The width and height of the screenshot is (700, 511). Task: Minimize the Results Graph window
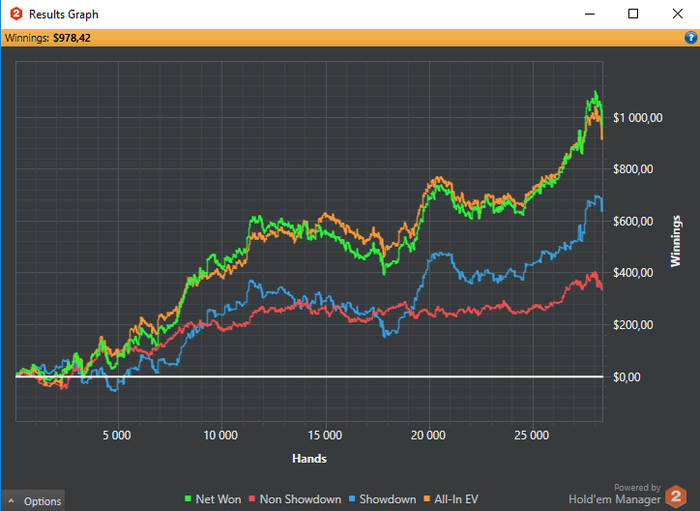[590, 14]
